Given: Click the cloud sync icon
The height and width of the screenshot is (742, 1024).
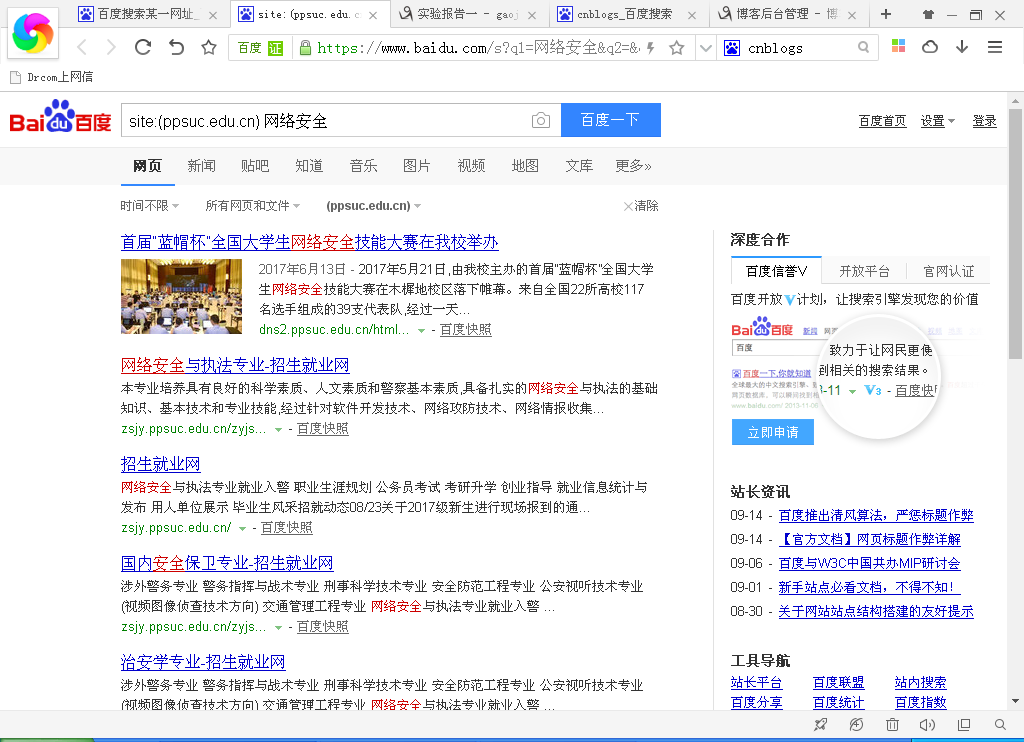Looking at the screenshot, I should click(x=930, y=46).
